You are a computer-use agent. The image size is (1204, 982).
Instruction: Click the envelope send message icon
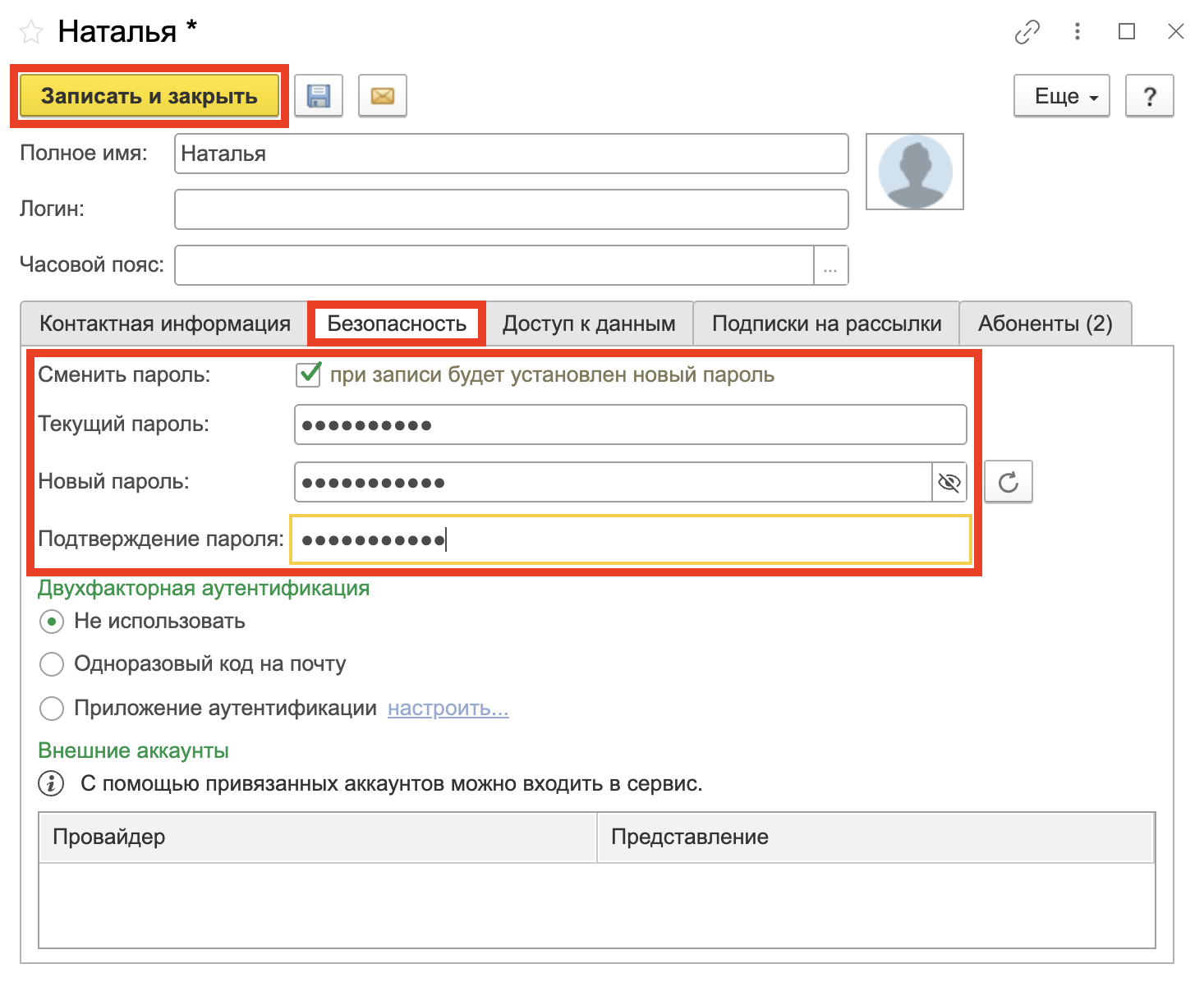pos(383,96)
